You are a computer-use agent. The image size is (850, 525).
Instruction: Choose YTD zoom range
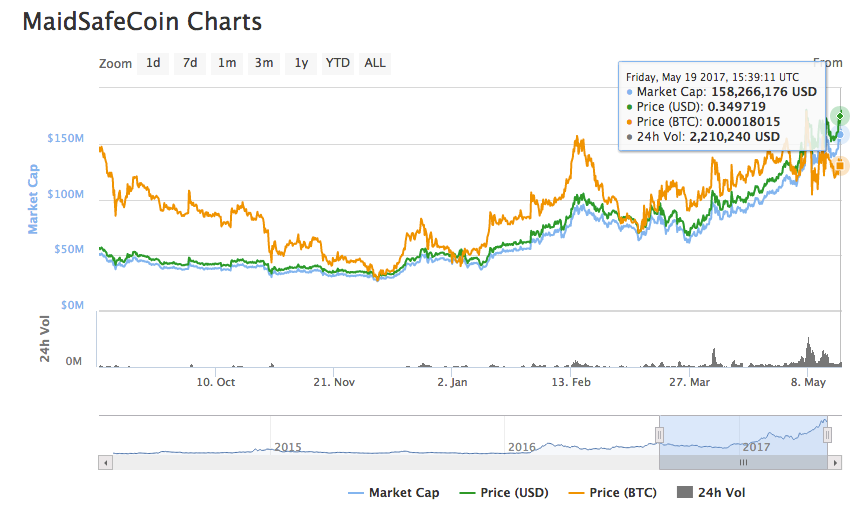tap(338, 63)
